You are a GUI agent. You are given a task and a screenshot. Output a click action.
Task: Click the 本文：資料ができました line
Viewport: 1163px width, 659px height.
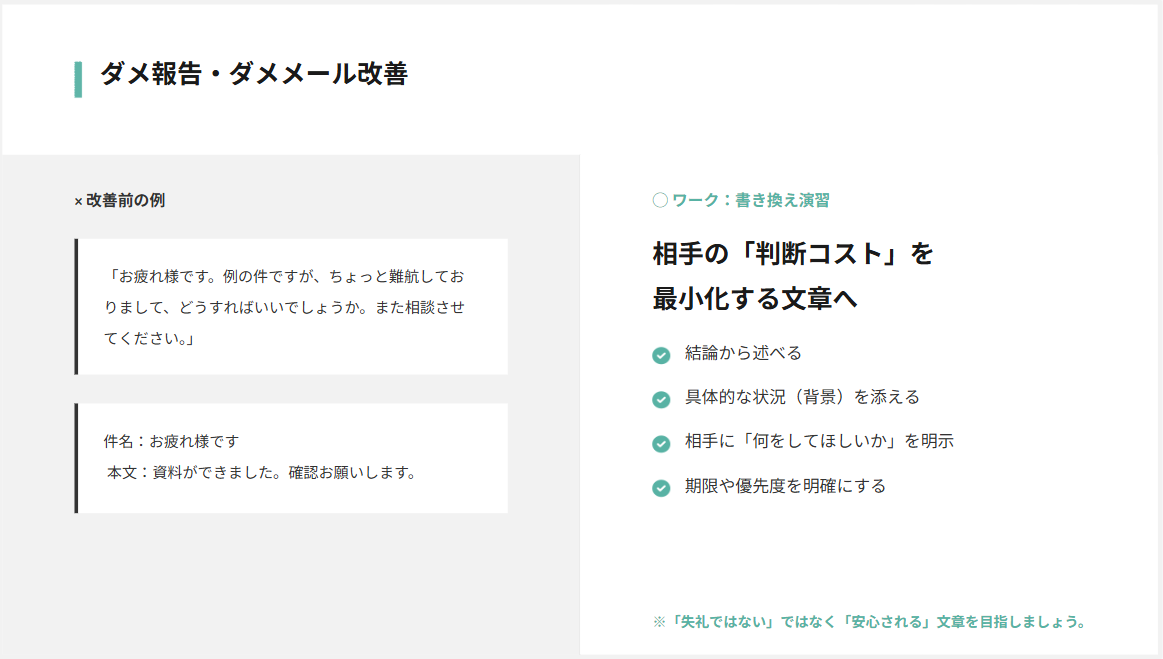click(262, 473)
